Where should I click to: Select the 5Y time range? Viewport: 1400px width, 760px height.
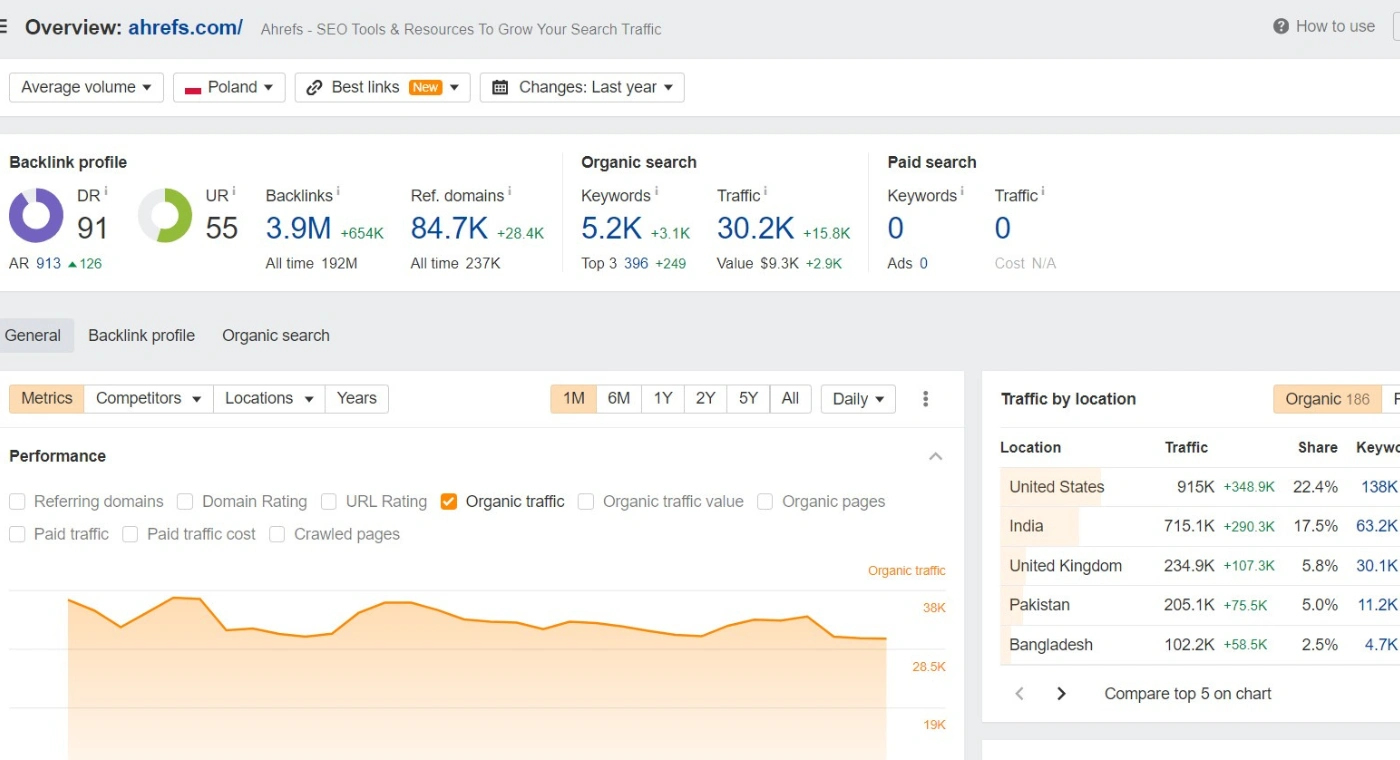(x=749, y=399)
